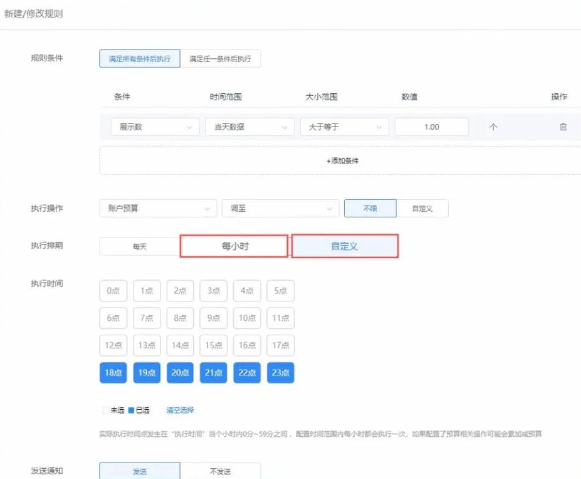Deselect the 20点 hour slot
This screenshot has width=581, height=479.
coord(180,373)
